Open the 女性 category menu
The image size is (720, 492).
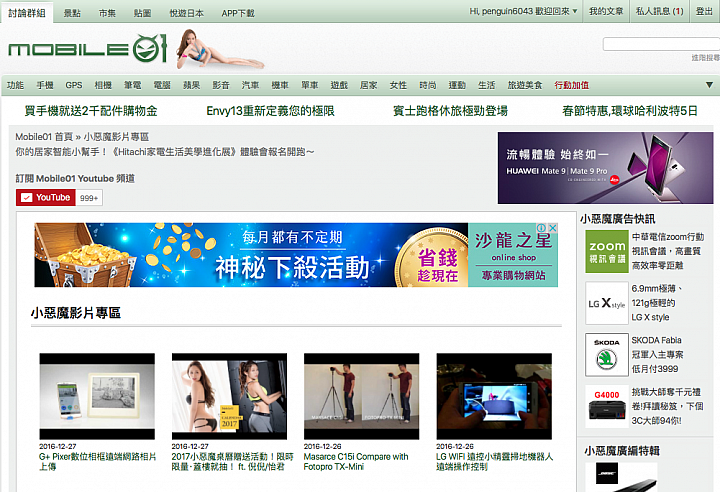click(398, 85)
